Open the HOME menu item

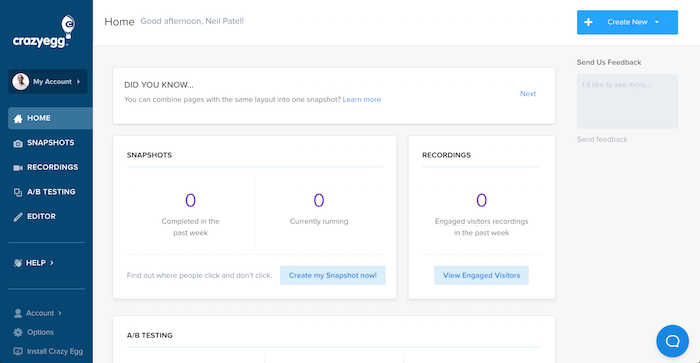point(50,118)
